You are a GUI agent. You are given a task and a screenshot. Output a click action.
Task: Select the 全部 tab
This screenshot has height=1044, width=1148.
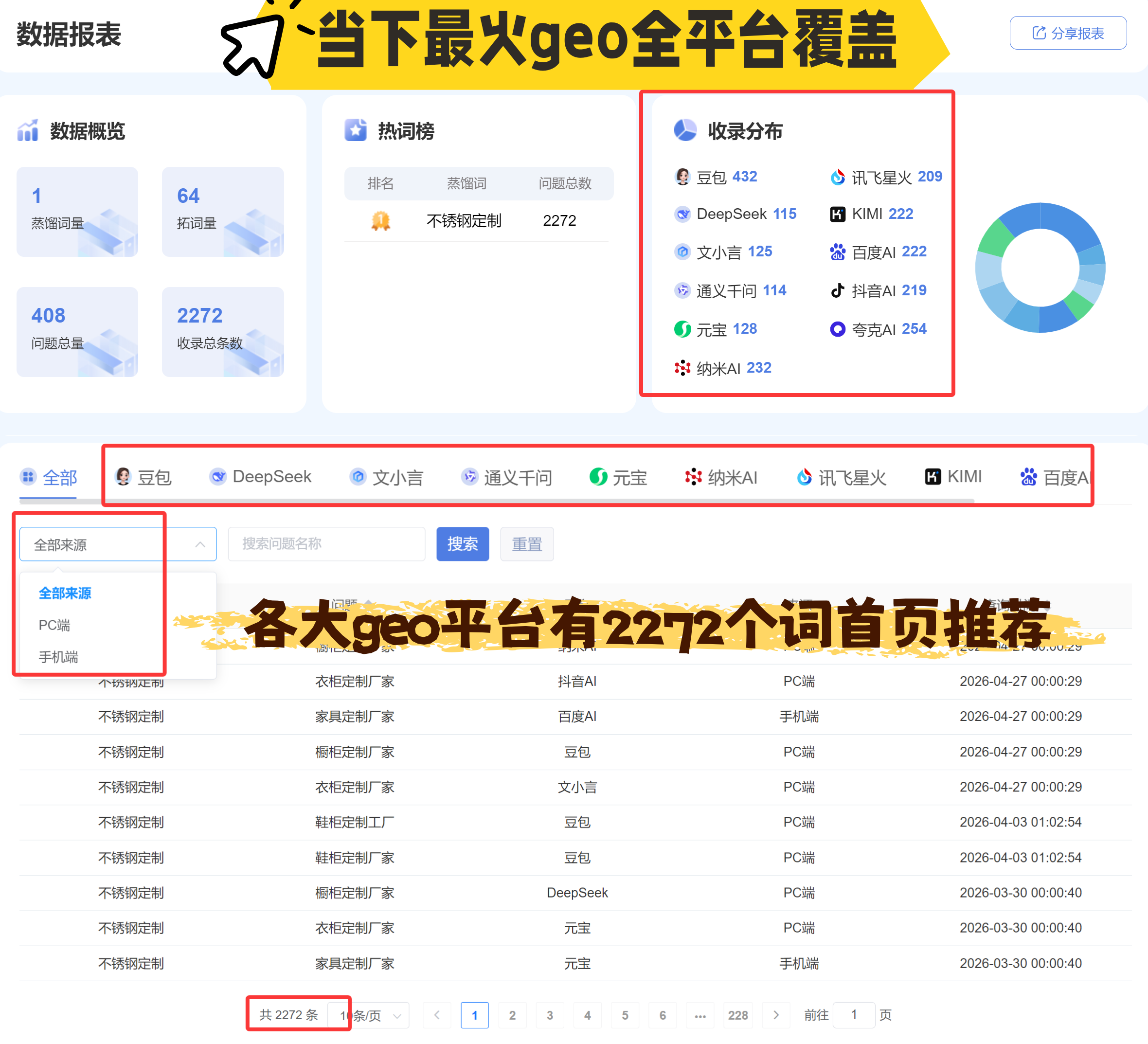coord(49,477)
